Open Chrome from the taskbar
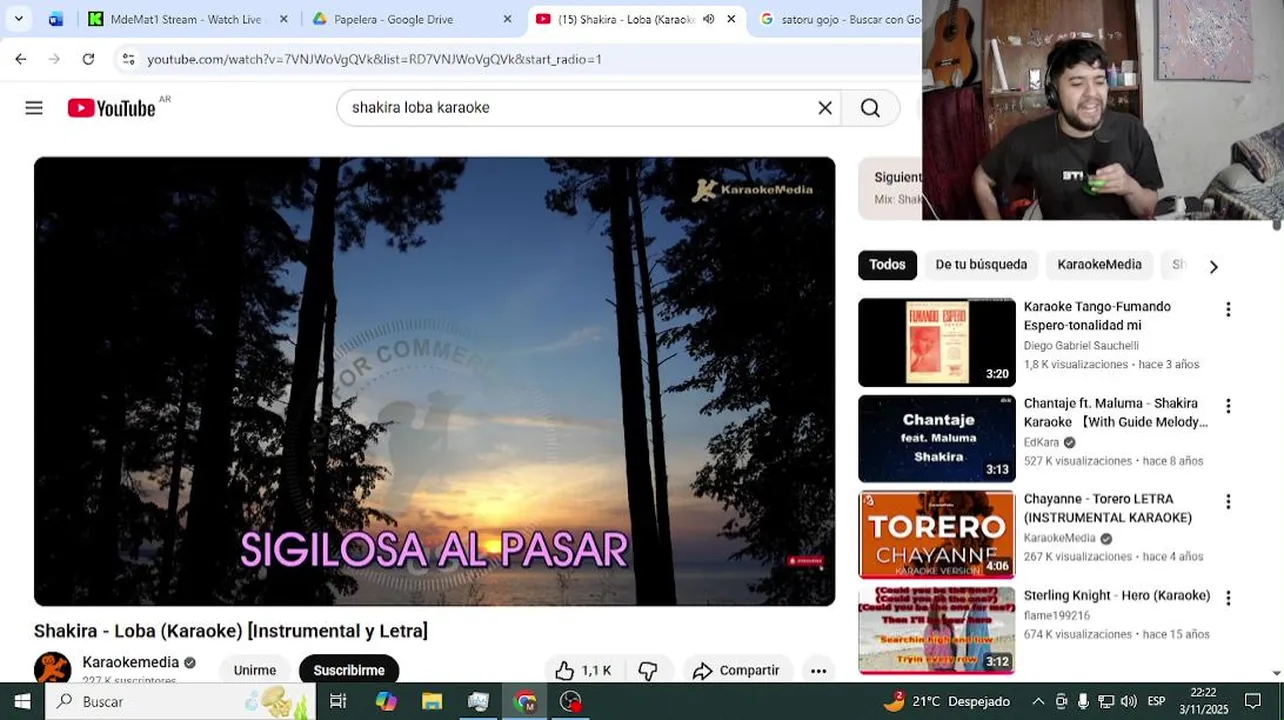Screen dimensions: 1284x720 (x=525, y=701)
